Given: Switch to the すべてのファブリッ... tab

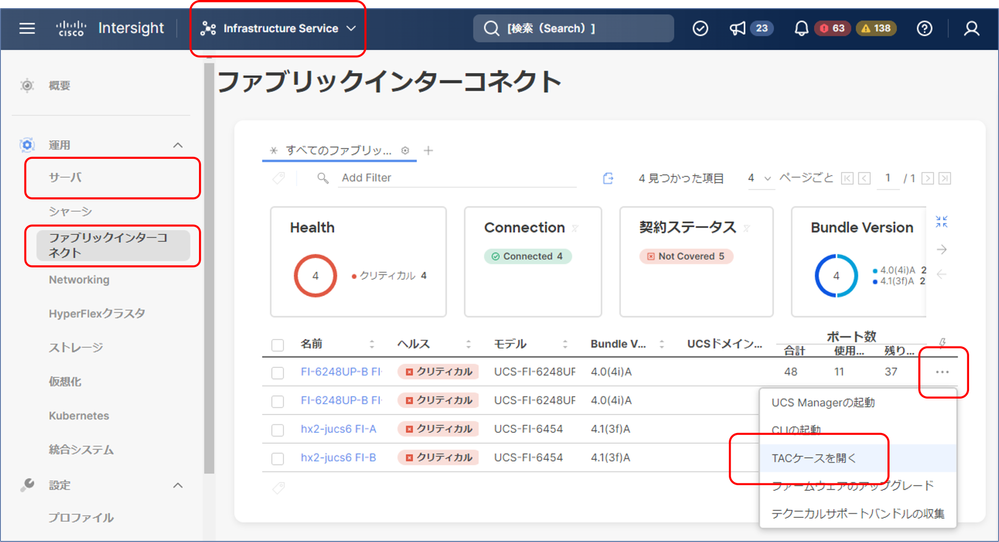Looking at the screenshot, I should (x=338, y=150).
